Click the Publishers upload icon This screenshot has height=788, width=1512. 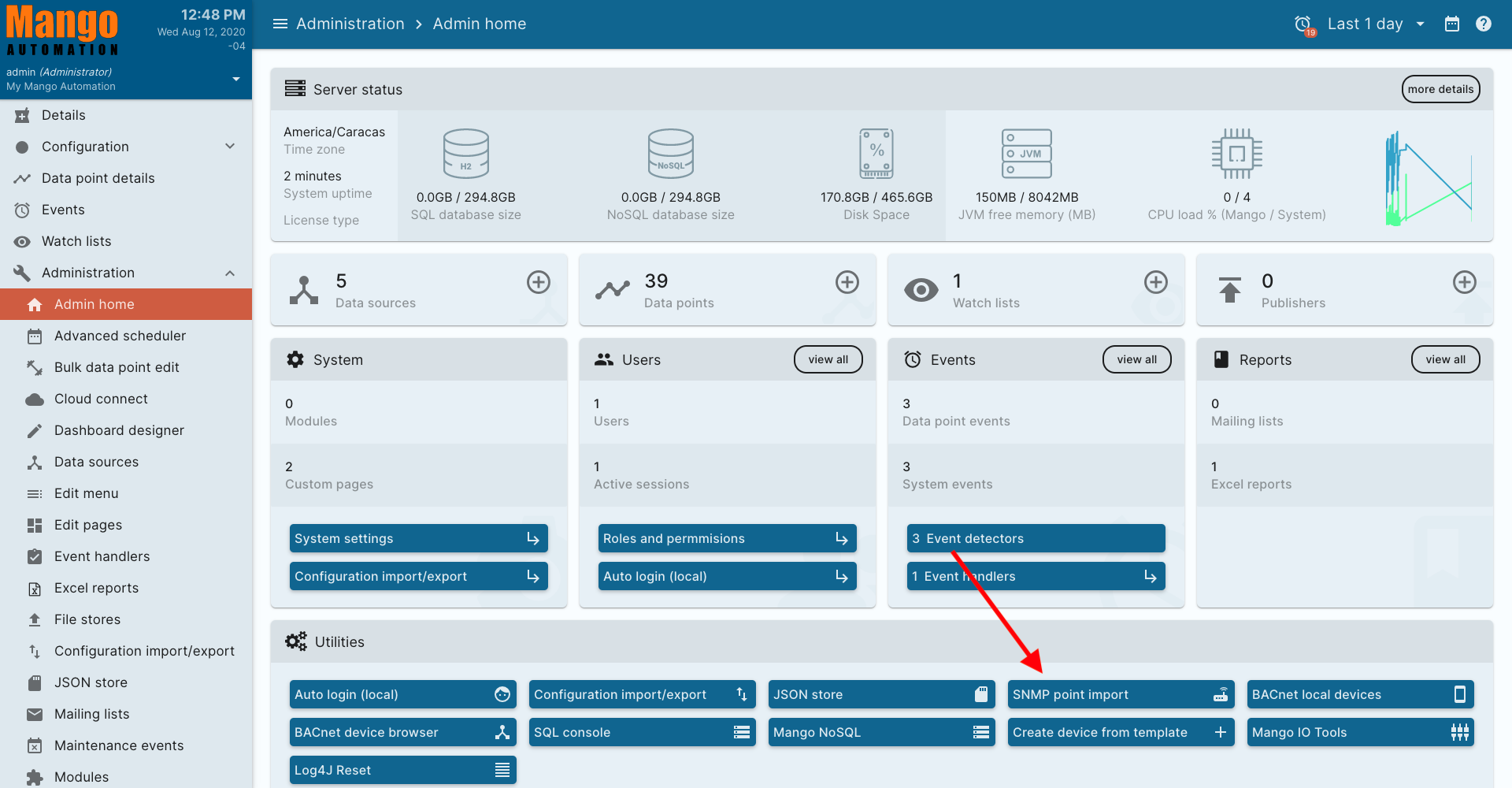coord(1230,290)
